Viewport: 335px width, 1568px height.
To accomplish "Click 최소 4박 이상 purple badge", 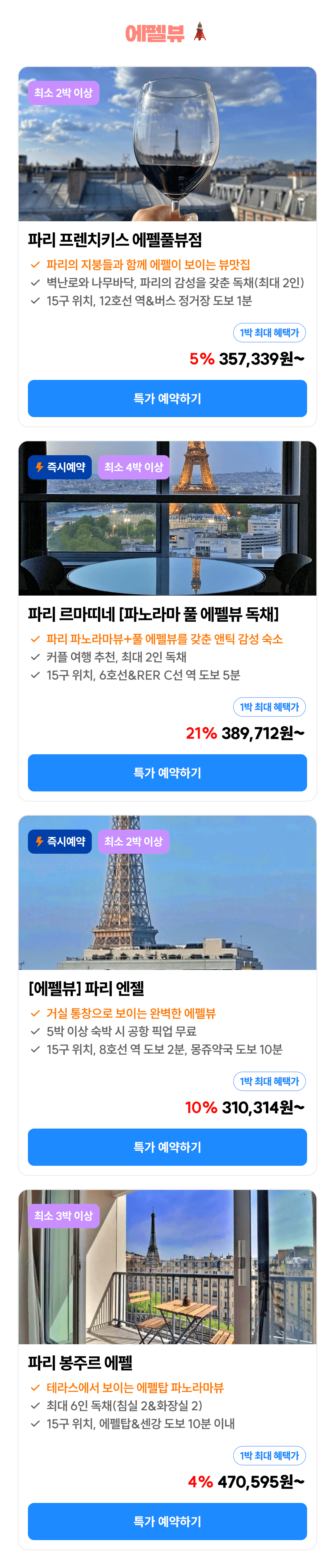I will 133,467.
